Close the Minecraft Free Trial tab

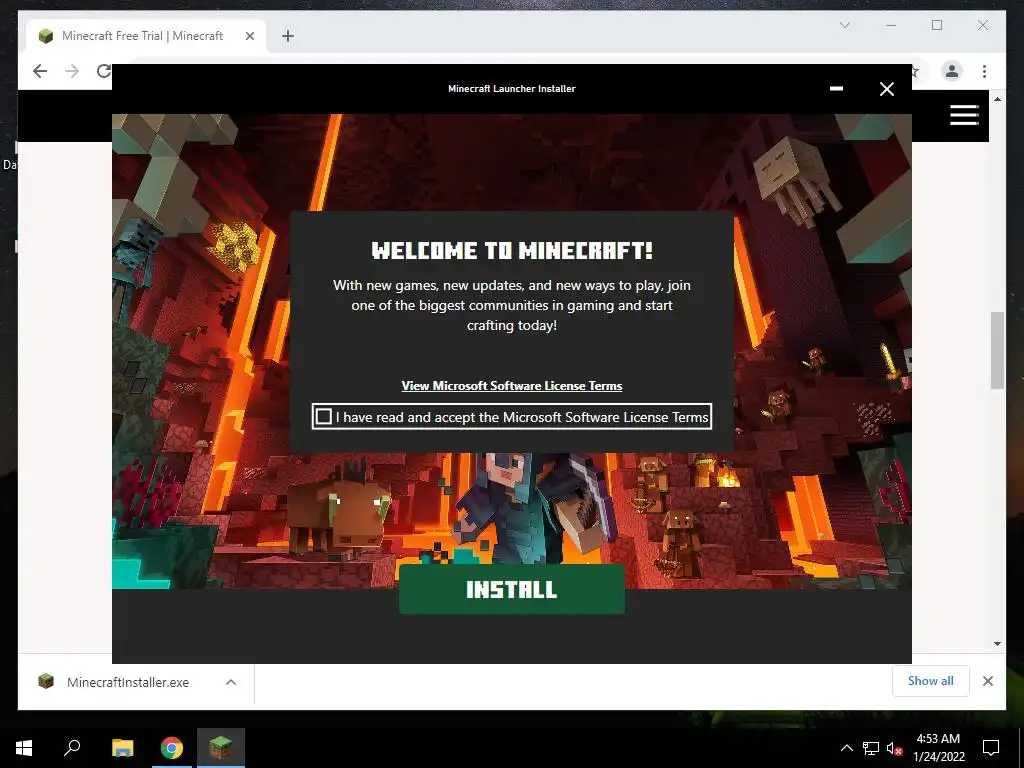(249, 36)
